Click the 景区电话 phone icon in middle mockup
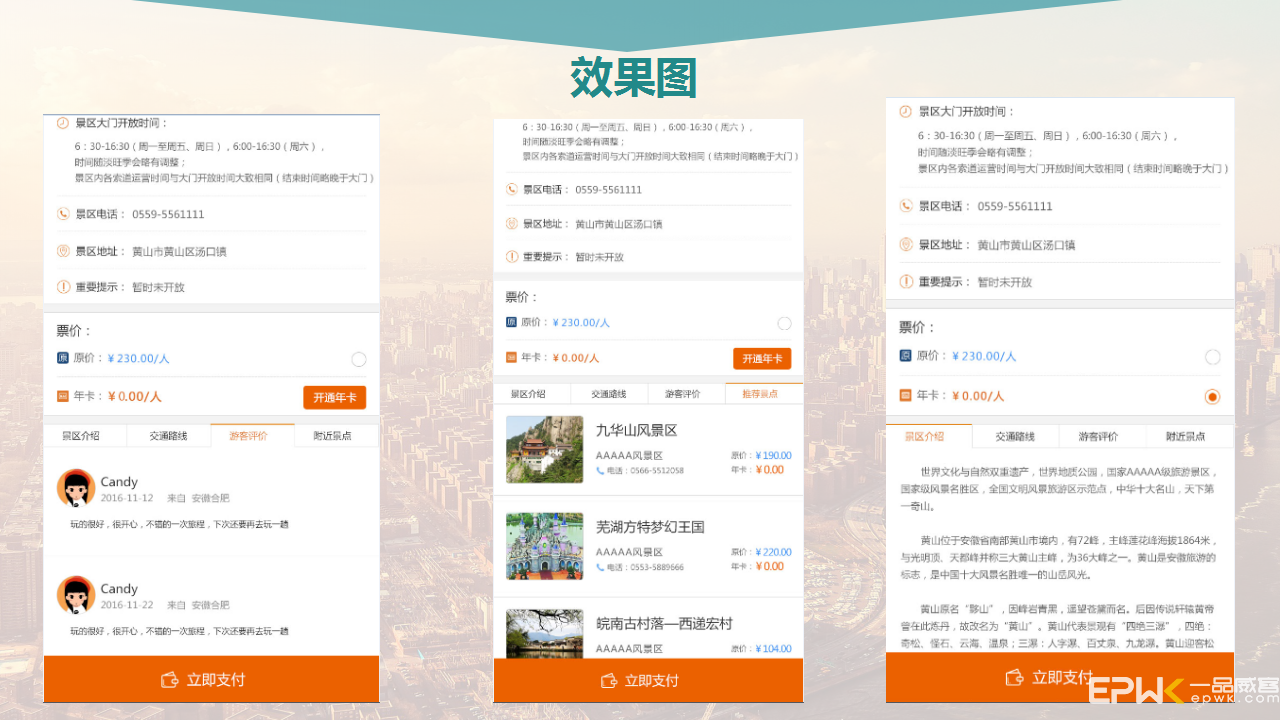Viewport: 1280px width, 720px height. [x=511, y=189]
